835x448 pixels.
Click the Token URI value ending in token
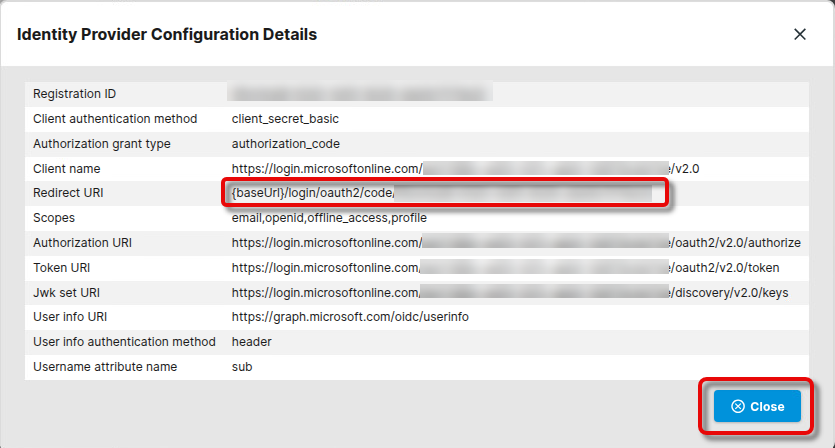click(505, 268)
